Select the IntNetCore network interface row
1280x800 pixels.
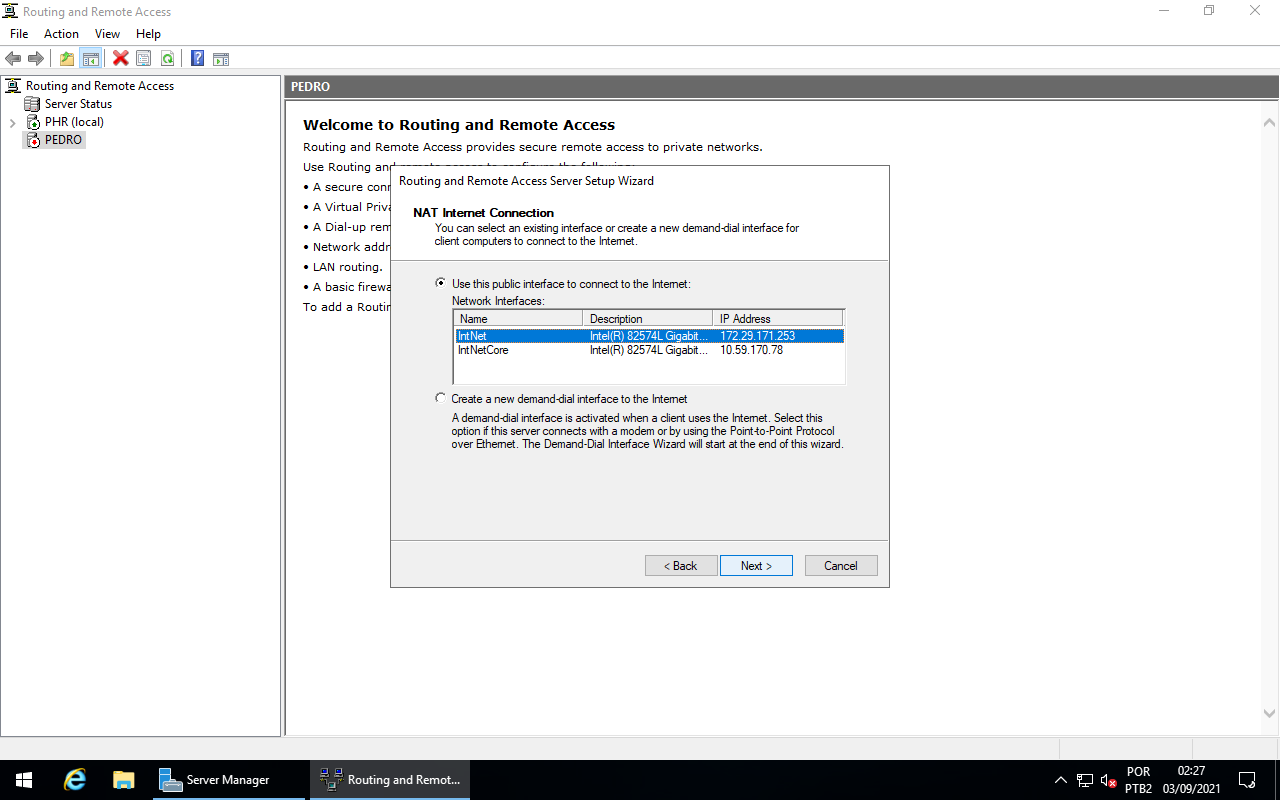pos(484,350)
